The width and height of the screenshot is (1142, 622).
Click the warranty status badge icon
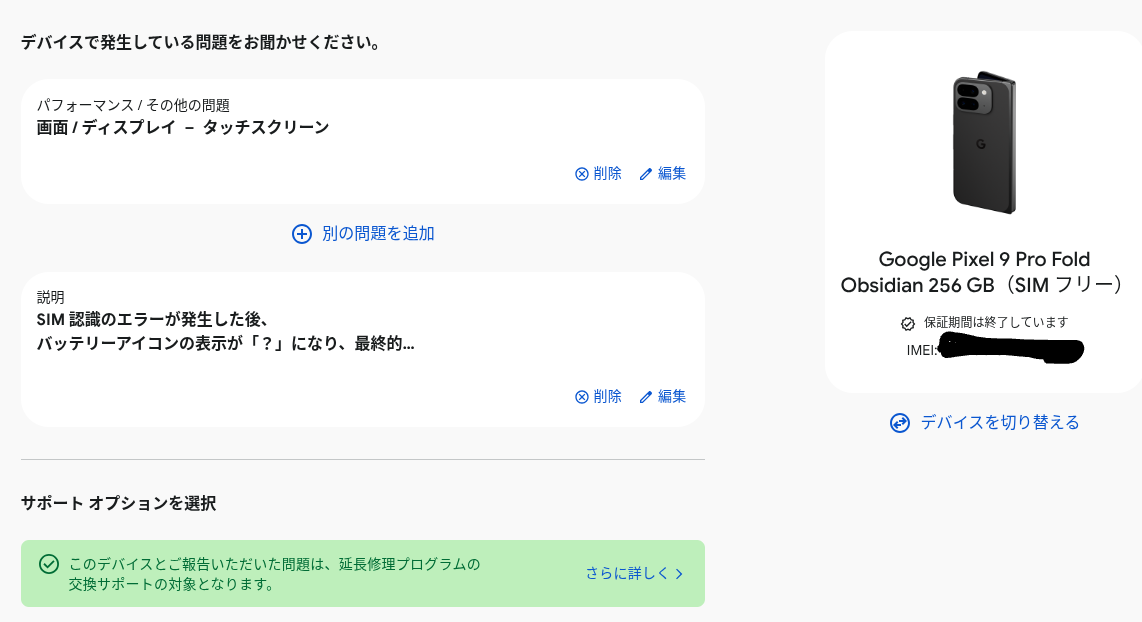[908, 323]
